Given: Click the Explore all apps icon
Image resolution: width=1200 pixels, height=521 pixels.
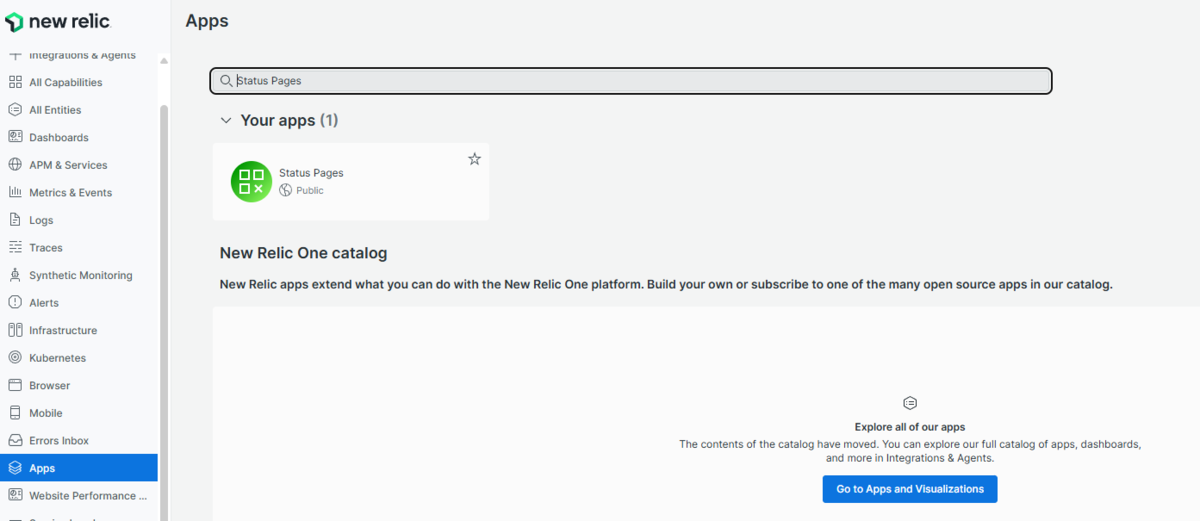Looking at the screenshot, I should coord(910,403).
